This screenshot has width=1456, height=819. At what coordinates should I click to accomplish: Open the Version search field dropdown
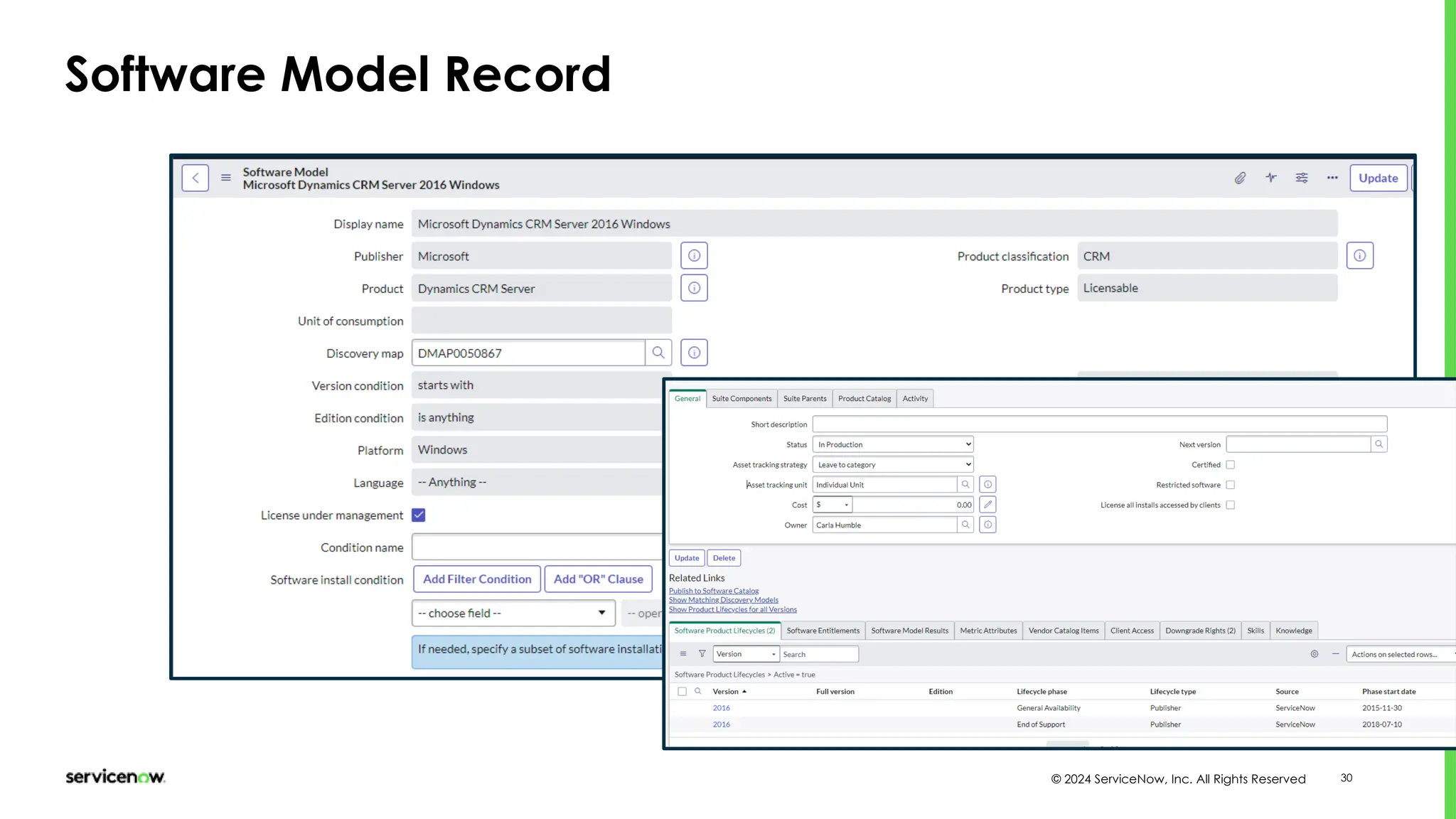click(746, 654)
